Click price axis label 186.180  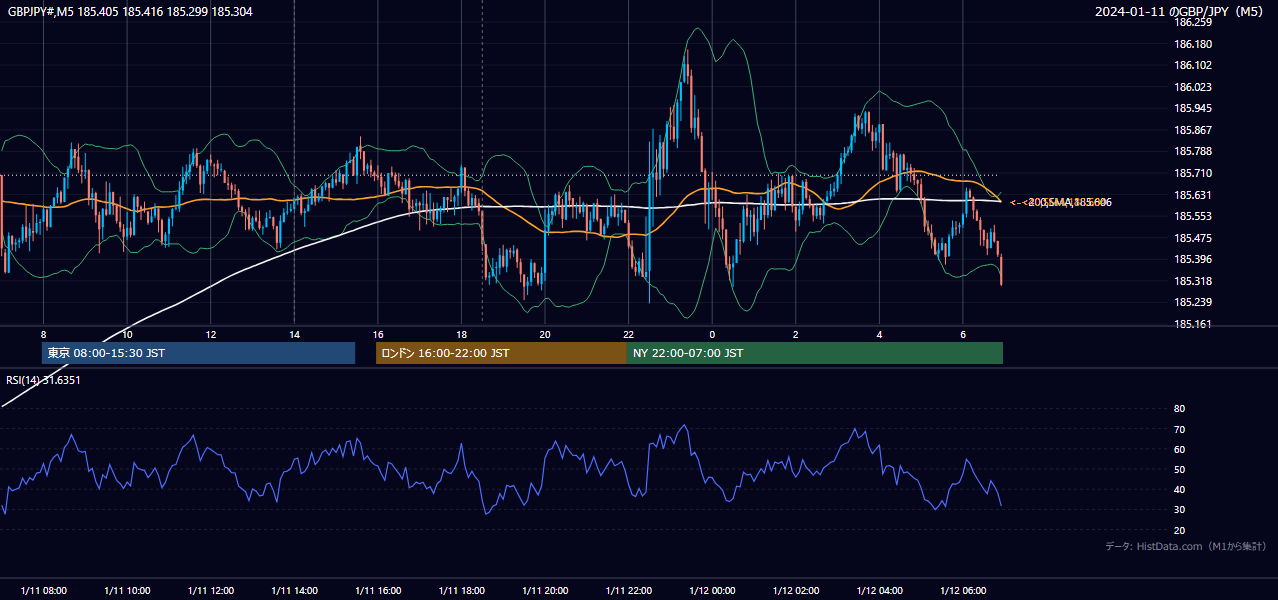coord(1192,44)
